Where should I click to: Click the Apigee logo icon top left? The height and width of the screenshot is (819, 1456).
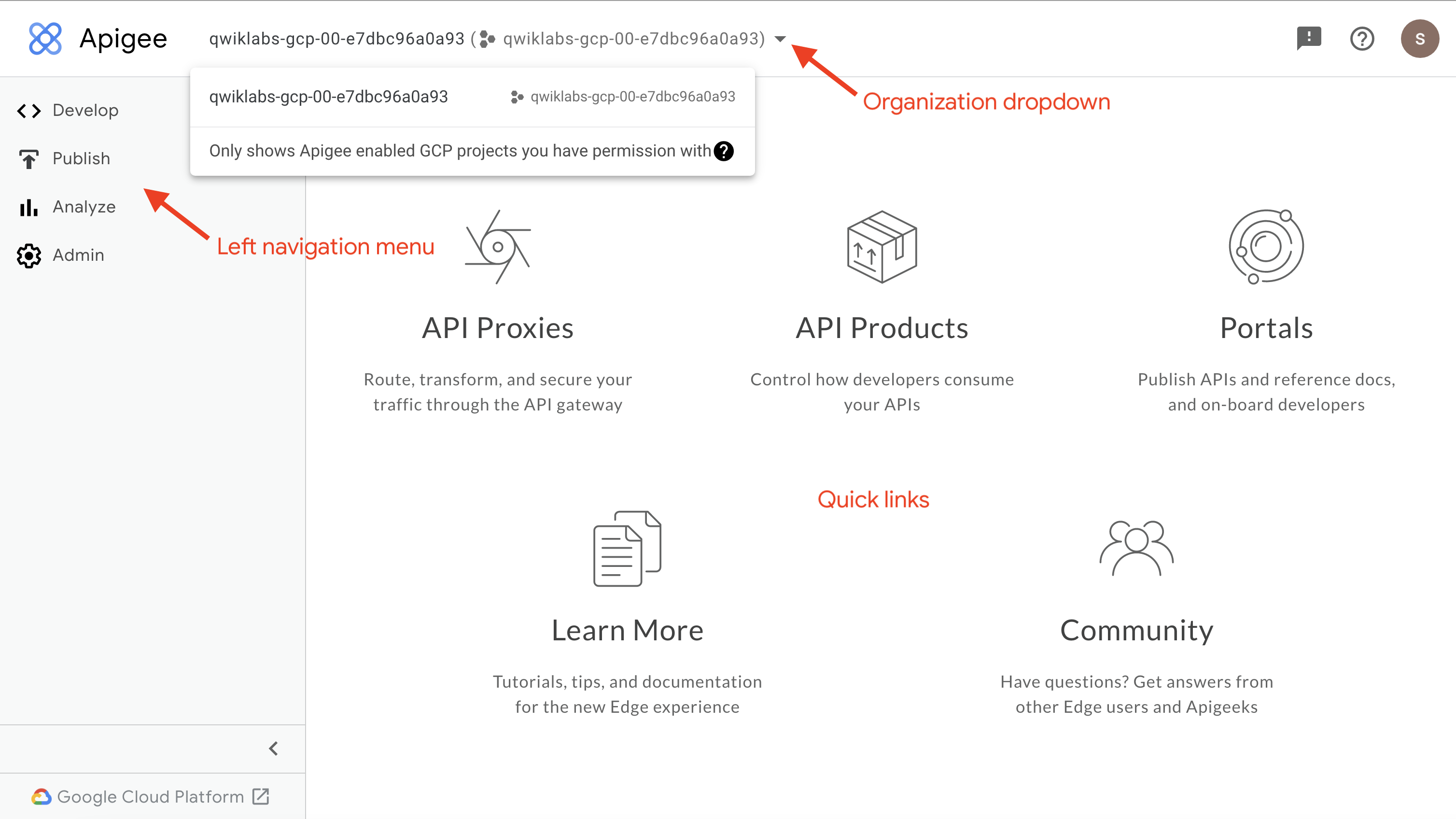(46, 38)
